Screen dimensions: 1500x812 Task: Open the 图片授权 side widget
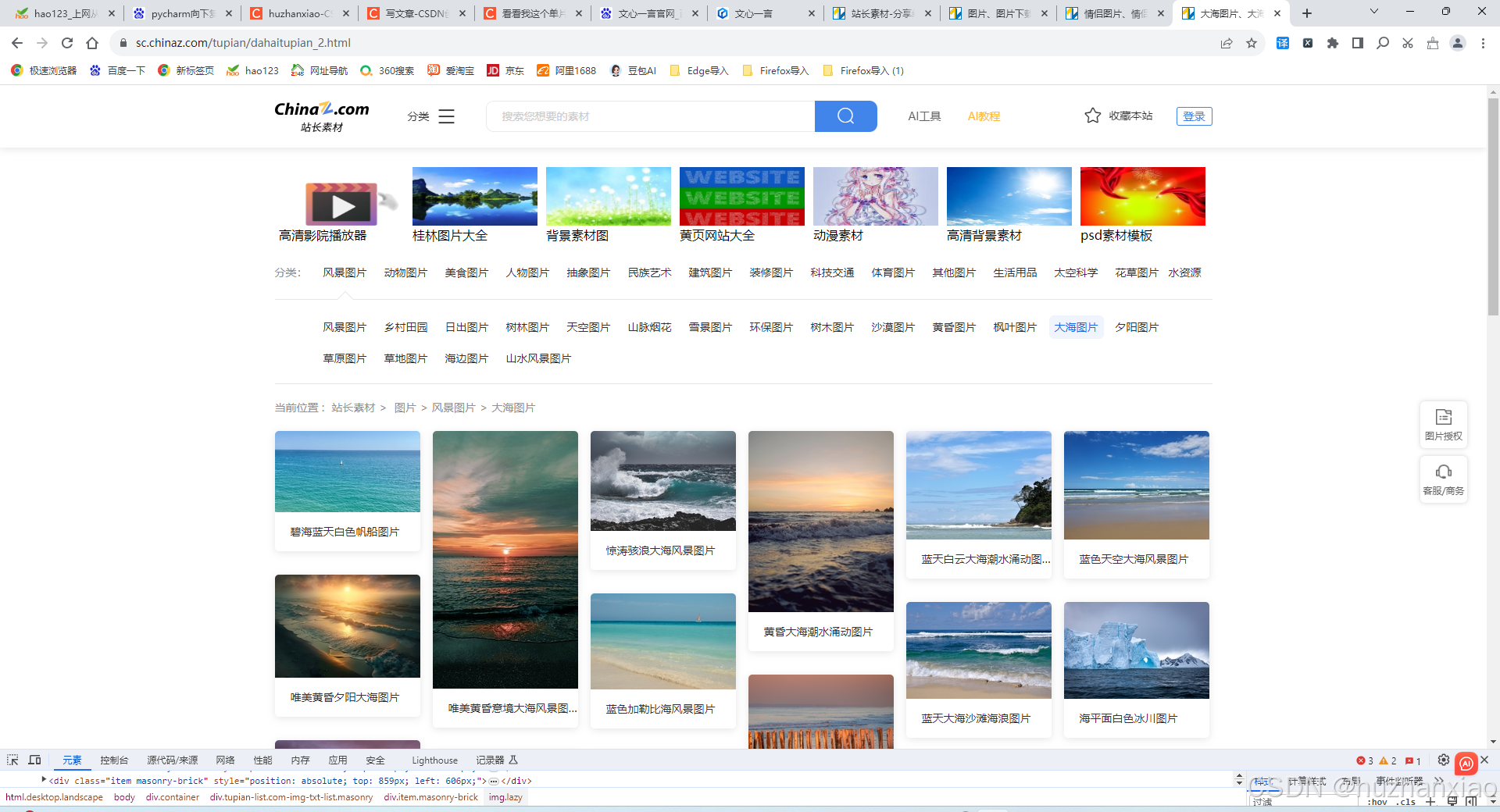click(1443, 425)
